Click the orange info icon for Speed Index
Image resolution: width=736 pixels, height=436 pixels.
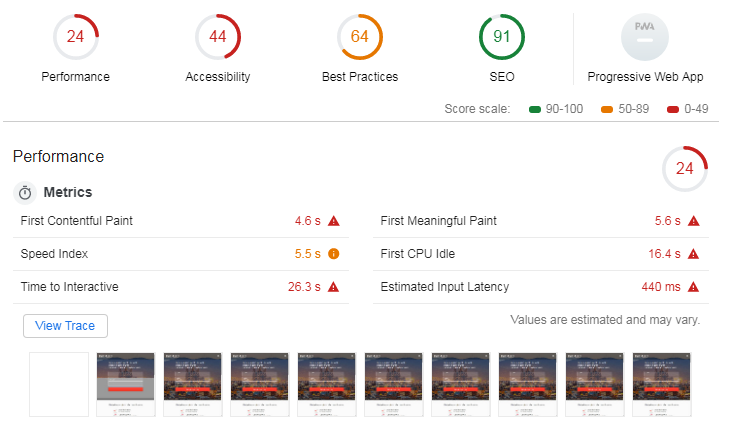[x=334, y=254]
